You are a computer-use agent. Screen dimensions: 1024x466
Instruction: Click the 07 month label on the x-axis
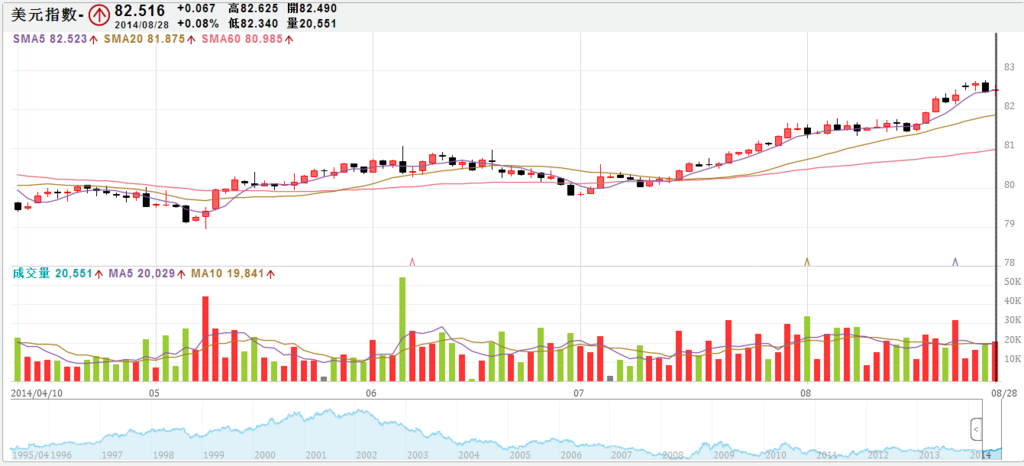coord(578,394)
